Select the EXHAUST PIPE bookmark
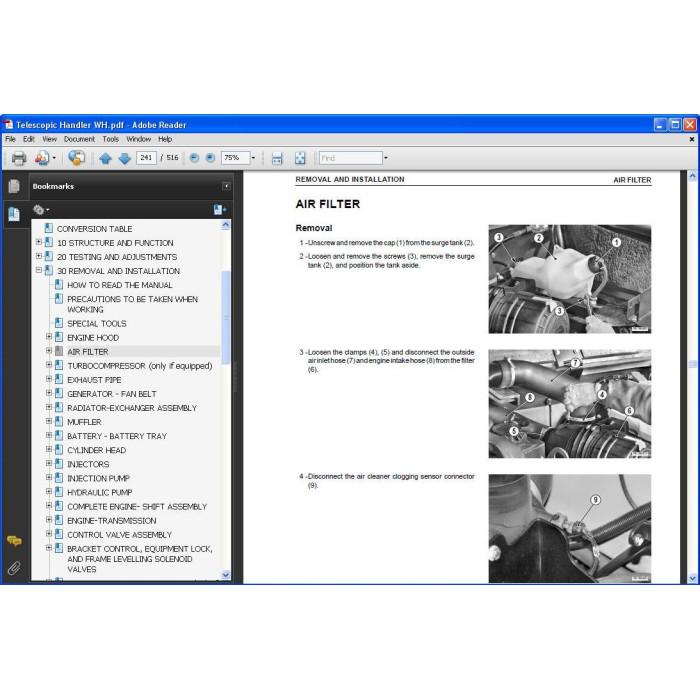The image size is (700, 700). pos(94,380)
